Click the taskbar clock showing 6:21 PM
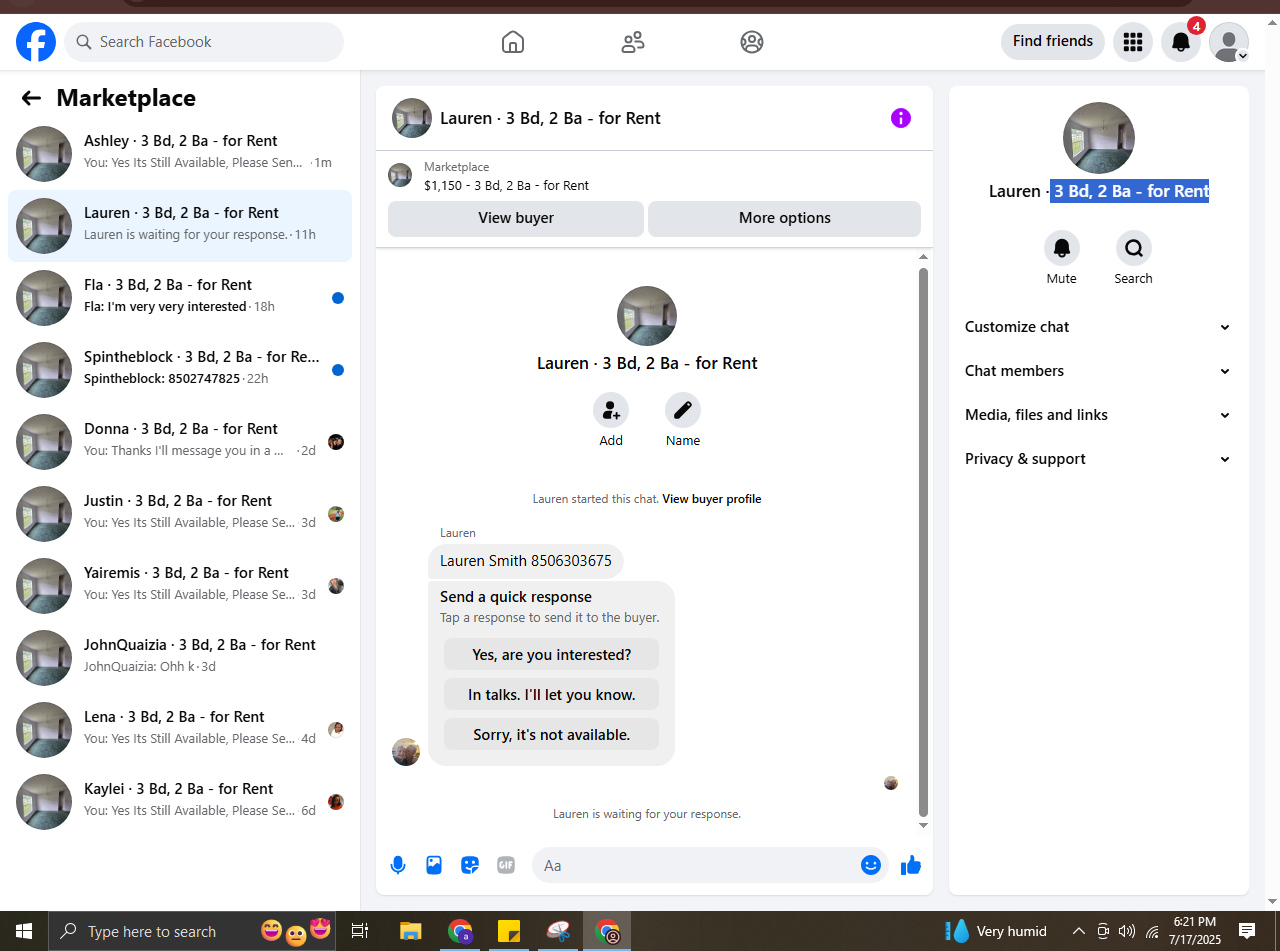Viewport: 1280px width, 951px height. (1195, 931)
